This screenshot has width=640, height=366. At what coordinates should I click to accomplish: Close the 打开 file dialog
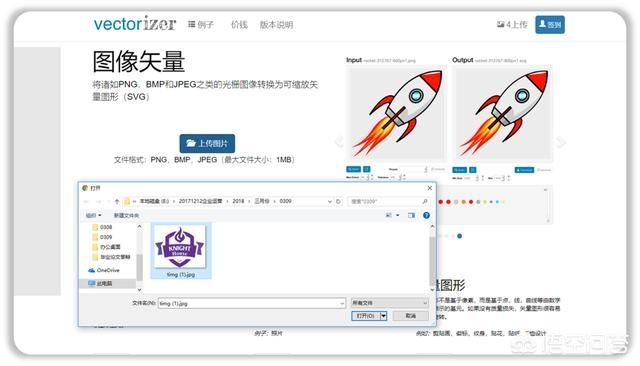click(429, 188)
